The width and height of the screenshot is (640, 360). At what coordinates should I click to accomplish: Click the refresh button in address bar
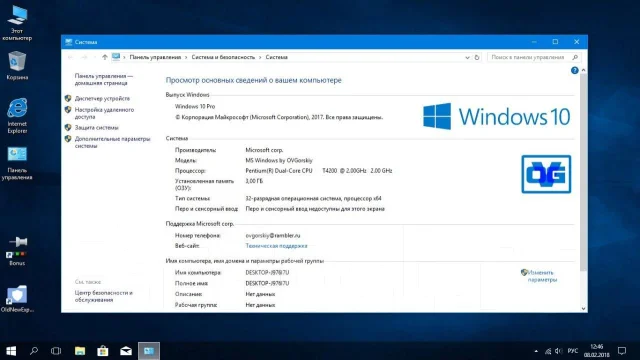pyautogui.click(x=476, y=58)
